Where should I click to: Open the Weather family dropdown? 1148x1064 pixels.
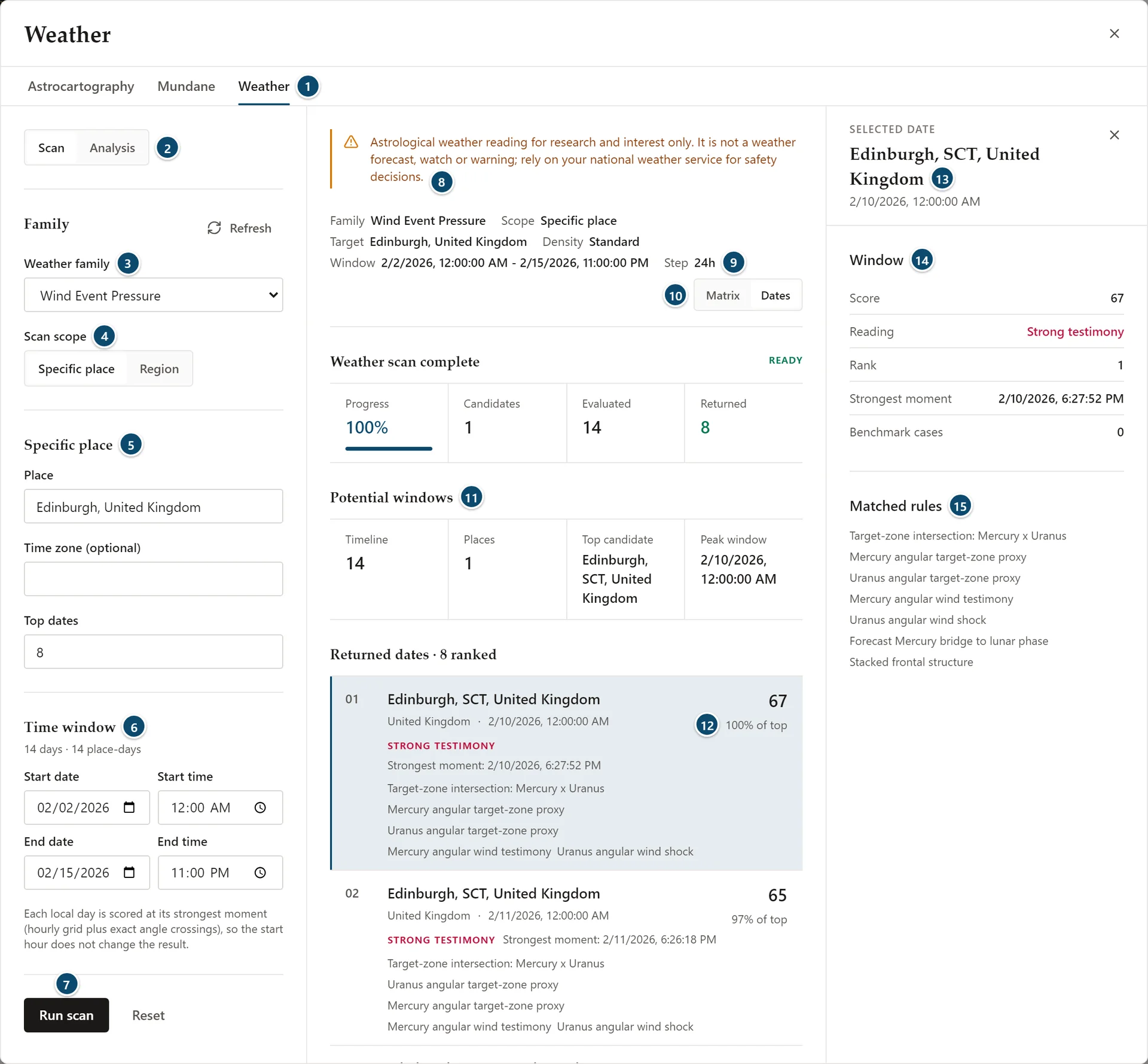pyautogui.click(x=154, y=295)
